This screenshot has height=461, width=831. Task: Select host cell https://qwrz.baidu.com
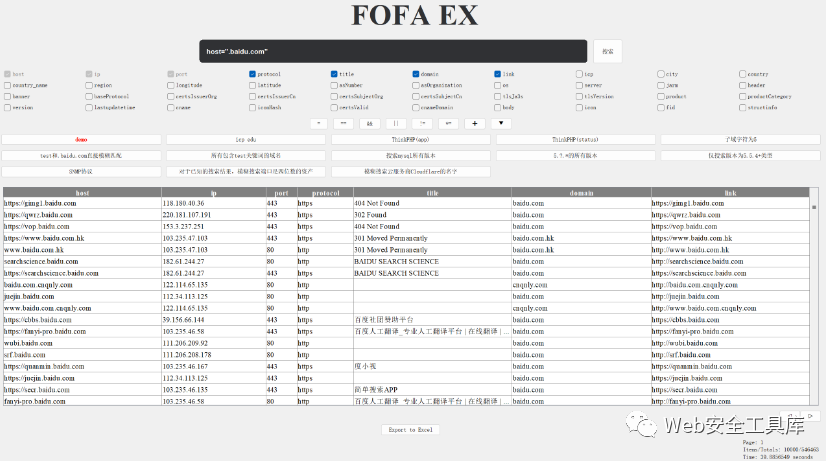click(82, 215)
